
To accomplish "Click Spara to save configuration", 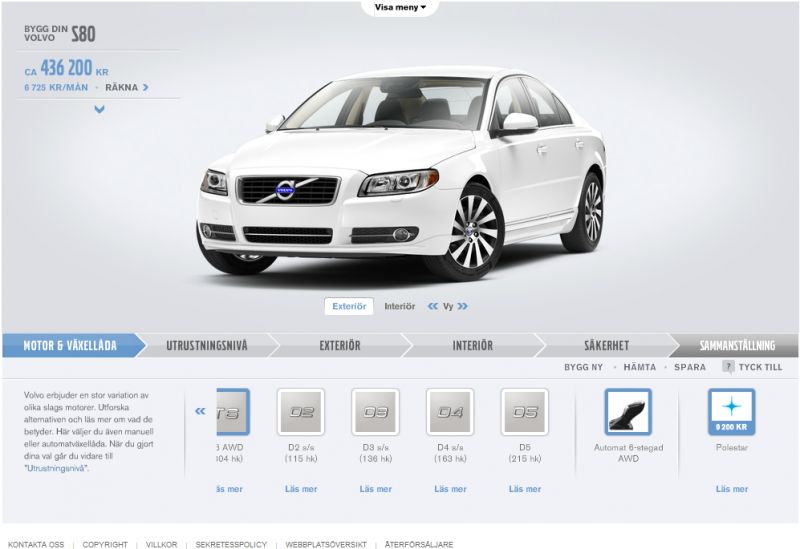I will 690,367.
